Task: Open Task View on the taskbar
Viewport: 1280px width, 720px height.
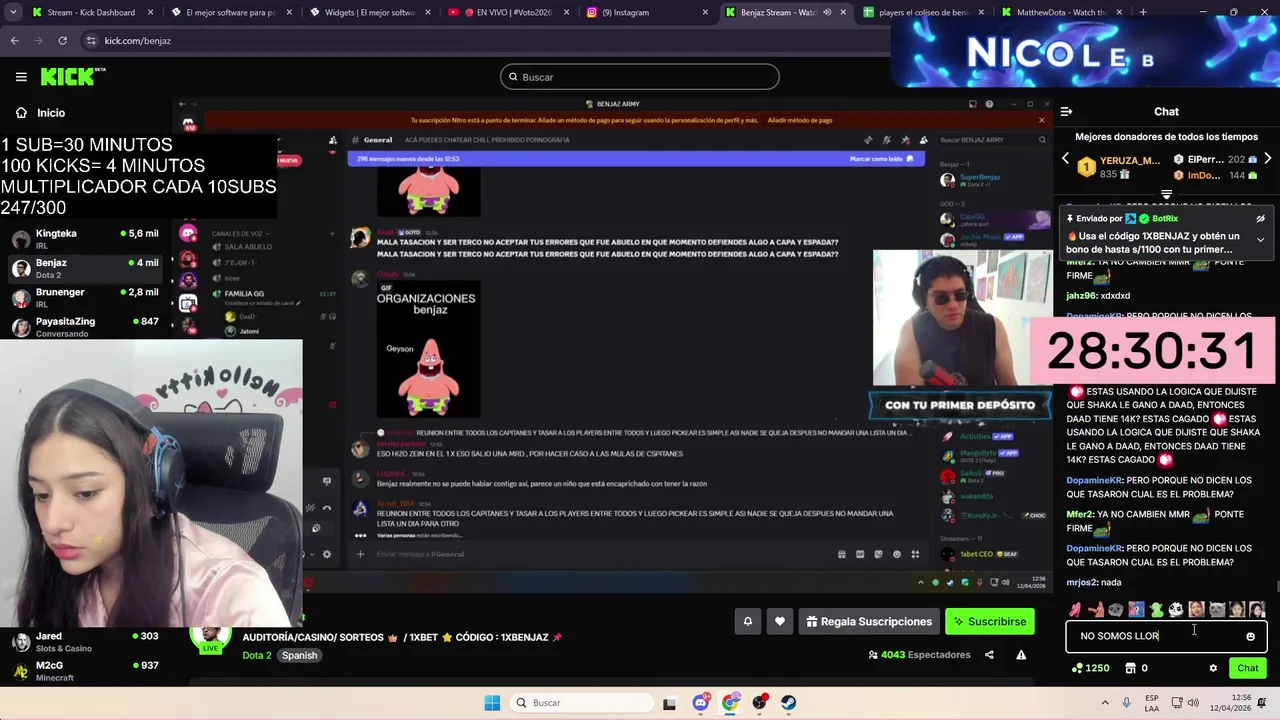Action: [669, 703]
